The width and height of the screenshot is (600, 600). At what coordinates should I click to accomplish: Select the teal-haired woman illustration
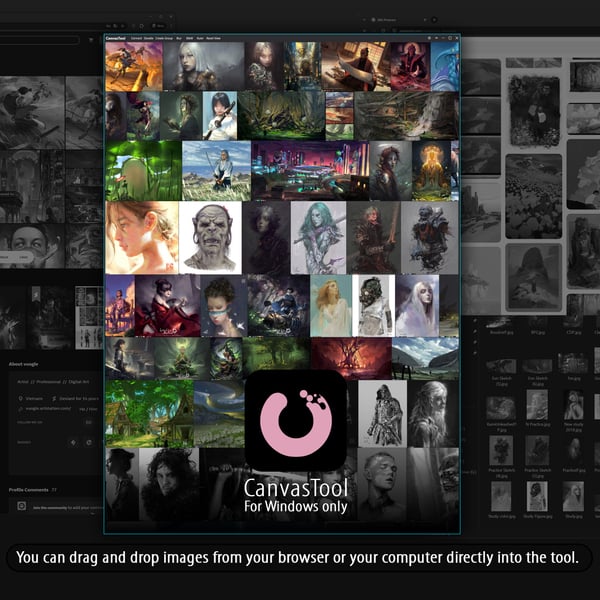click(x=318, y=238)
